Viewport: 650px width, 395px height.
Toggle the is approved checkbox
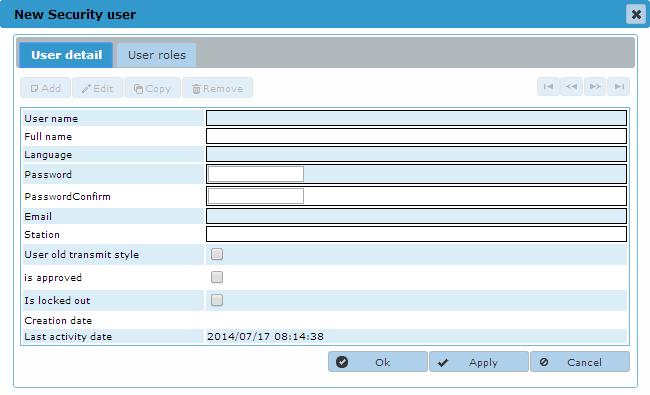pos(217,277)
